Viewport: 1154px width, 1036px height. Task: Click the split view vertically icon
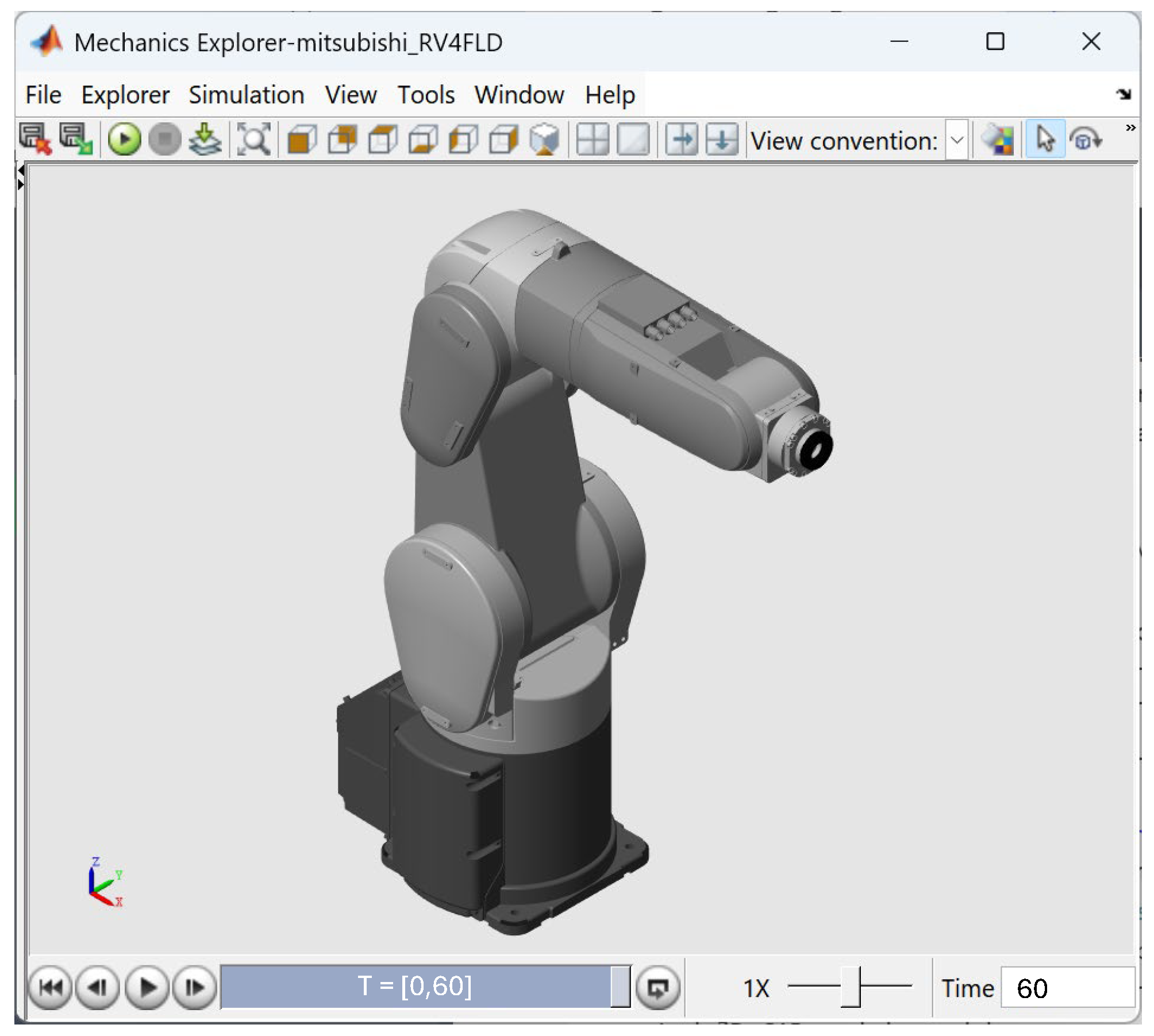click(682, 140)
